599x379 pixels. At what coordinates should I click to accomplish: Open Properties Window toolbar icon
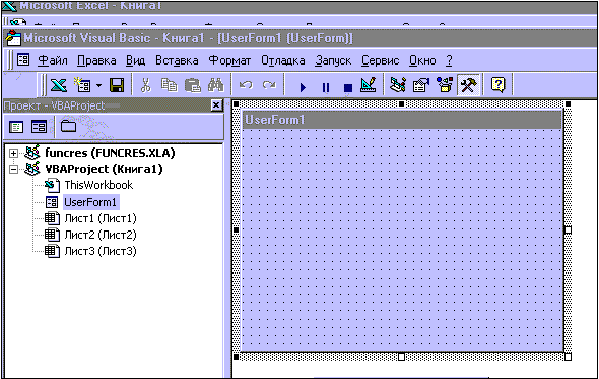click(x=421, y=85)
